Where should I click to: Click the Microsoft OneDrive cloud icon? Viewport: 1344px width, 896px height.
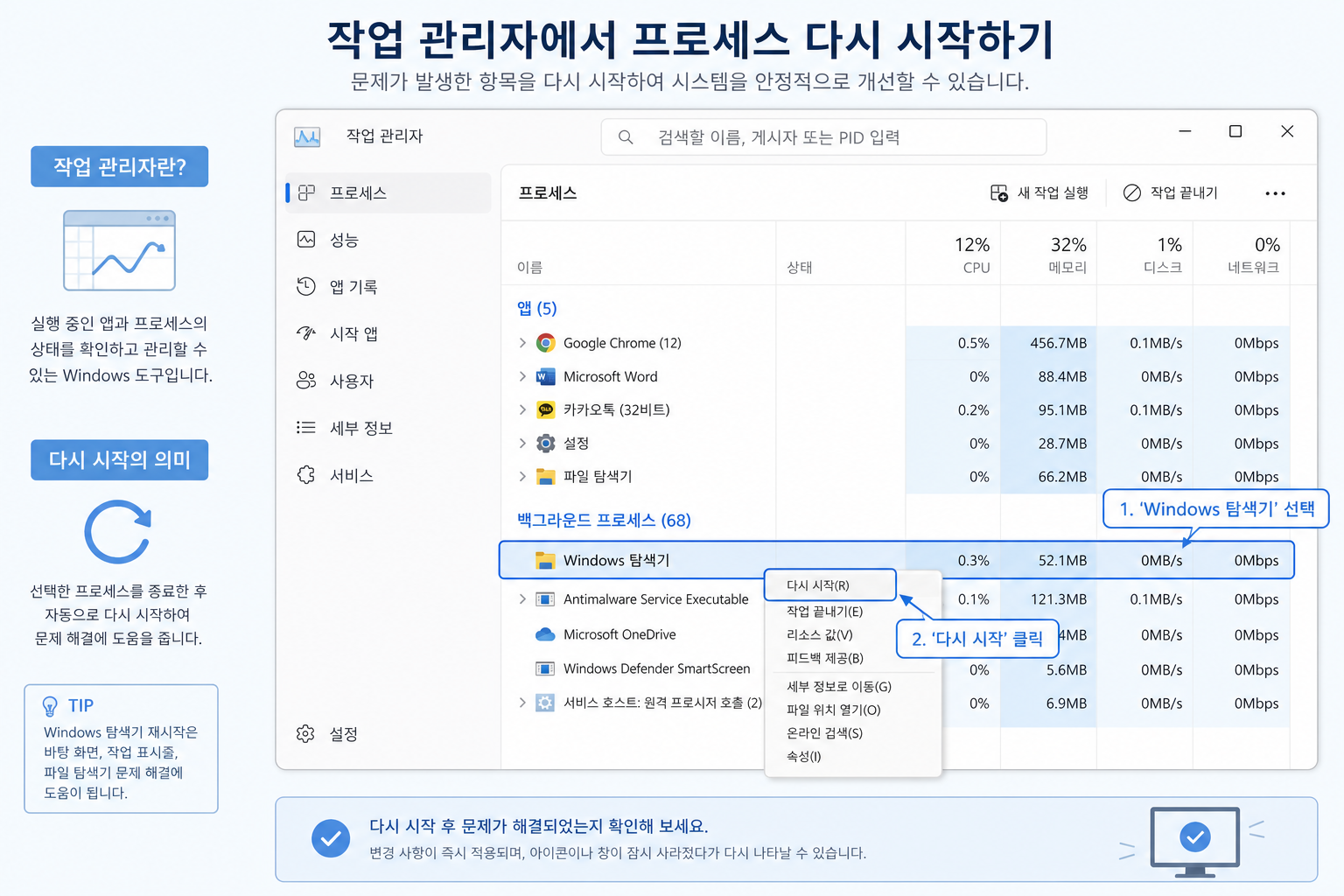point(545,634)
